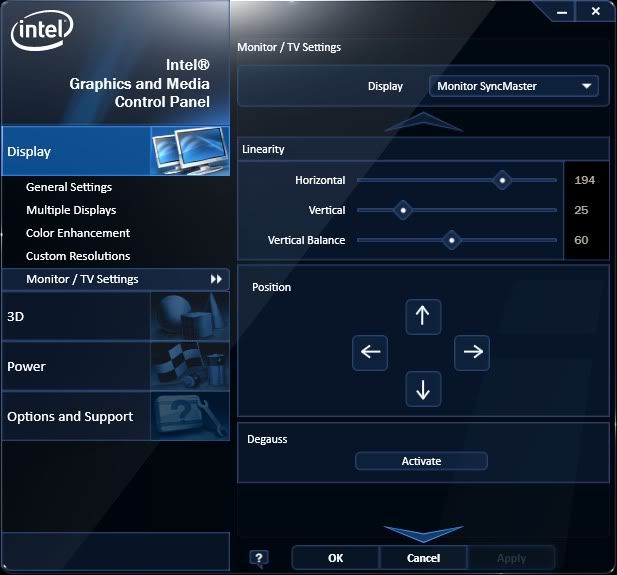
Task: Select the Display category
Action: [116, 151]
